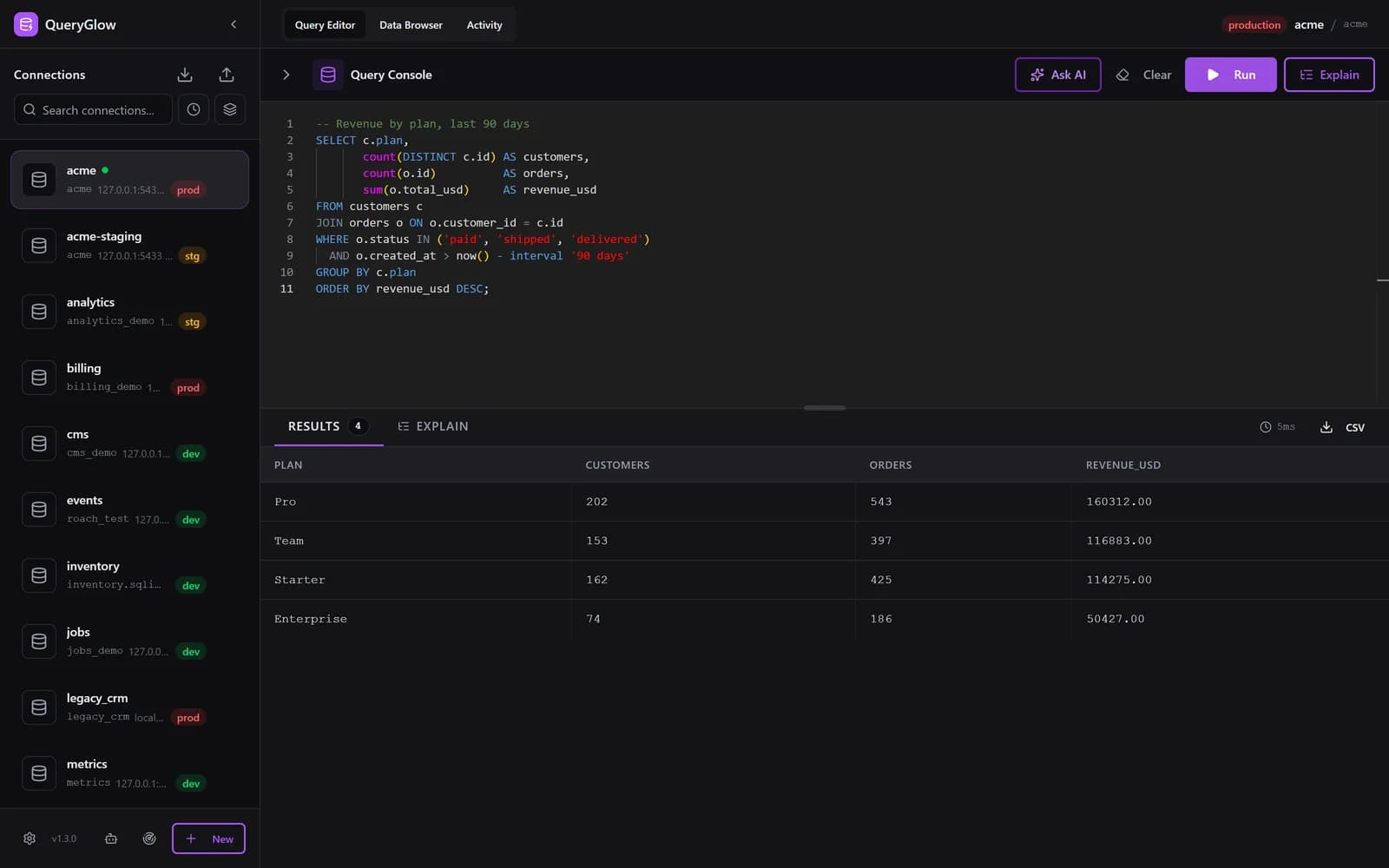Click the database icon next to billing
This screenshot has height=868, width=1389.
tap(39, 378)
